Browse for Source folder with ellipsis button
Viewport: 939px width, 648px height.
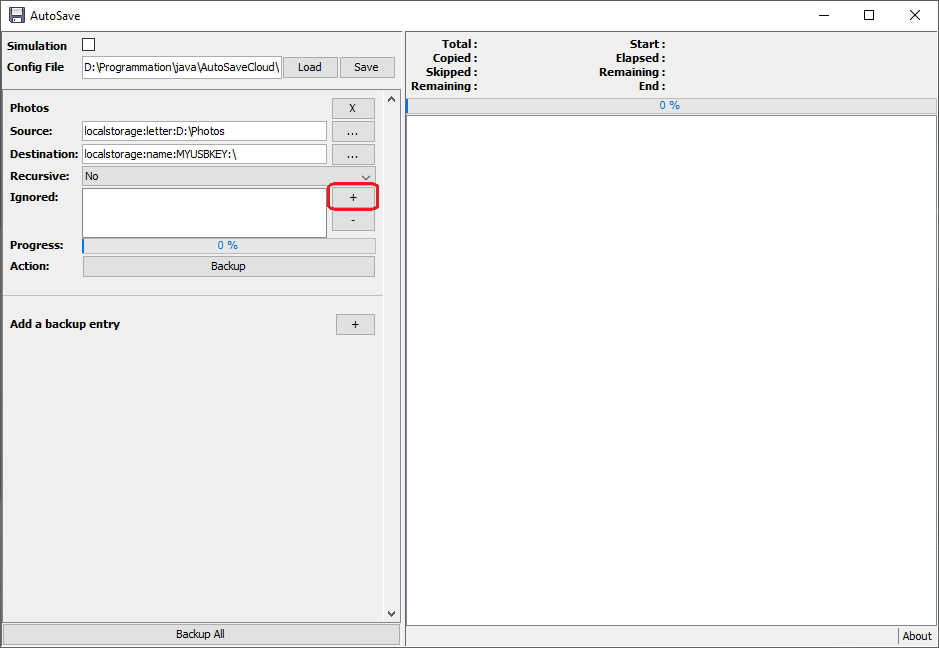pyautogui.click(x=353, y=132)
